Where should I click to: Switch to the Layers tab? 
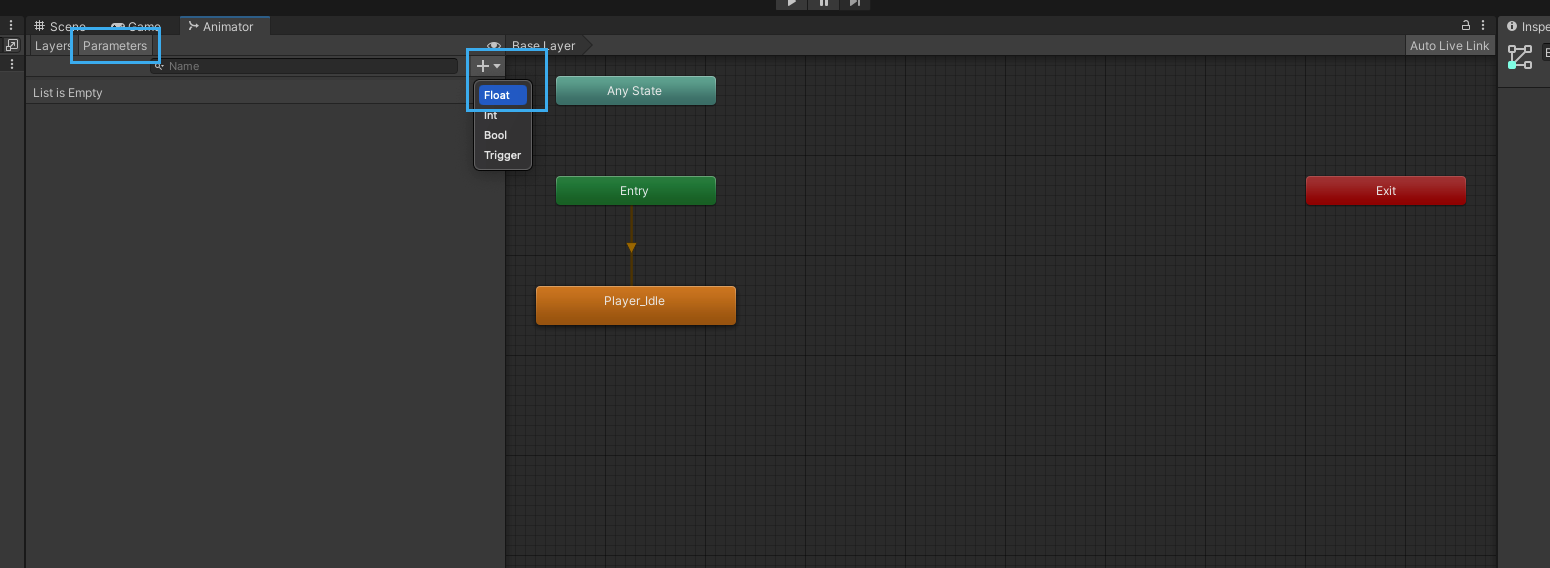pyautogui.click(x=53, y=46)
